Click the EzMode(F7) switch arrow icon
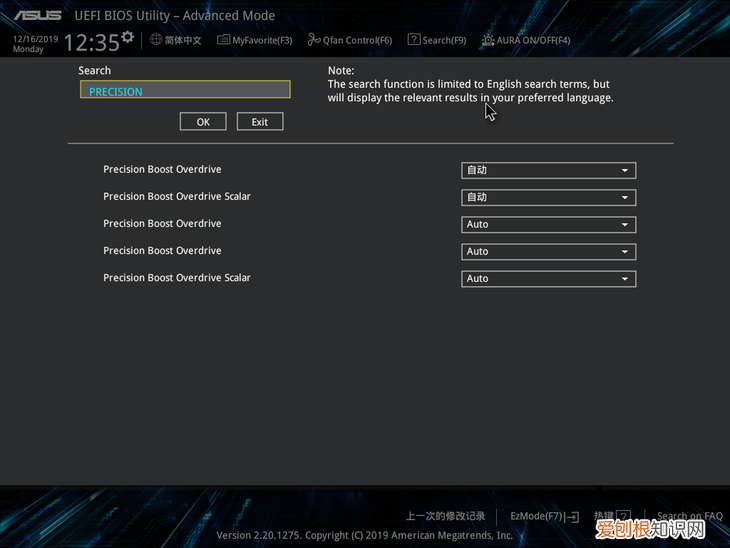This screenshot has height=548, width=730. tap(572, 517)
